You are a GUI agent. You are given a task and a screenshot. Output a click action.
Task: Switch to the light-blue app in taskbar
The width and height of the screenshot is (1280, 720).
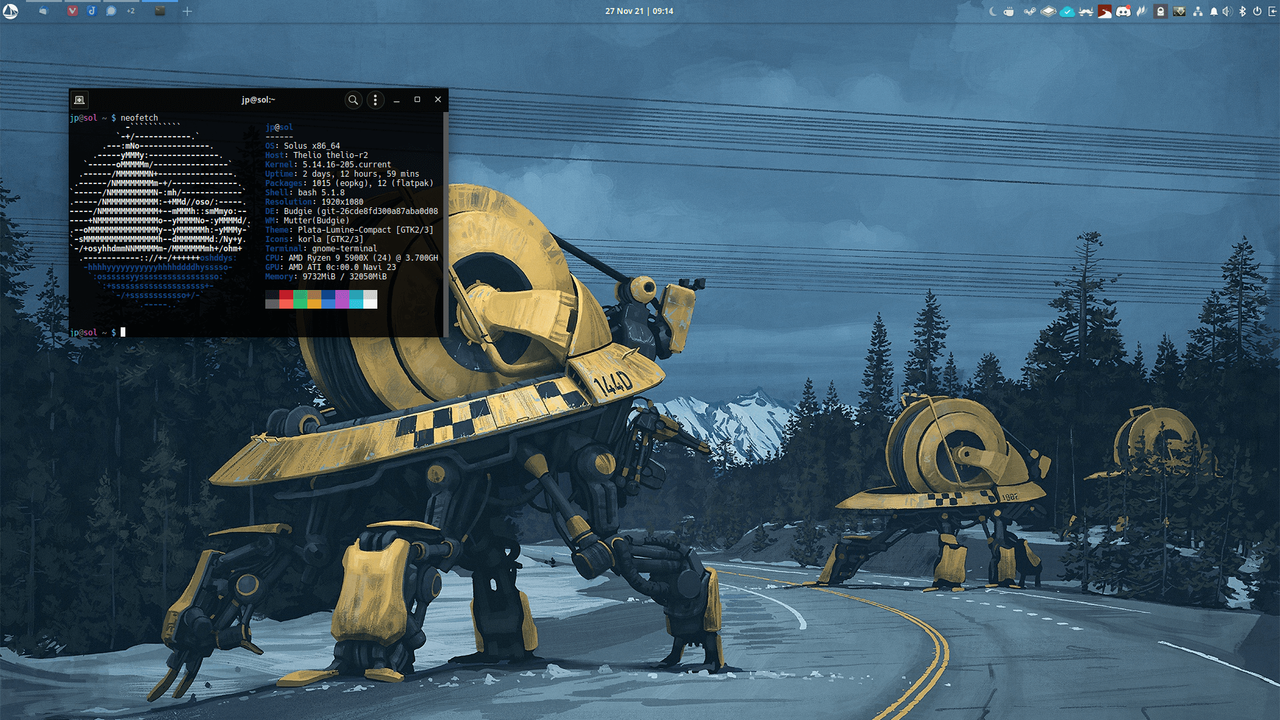click(x=43, y=11)
